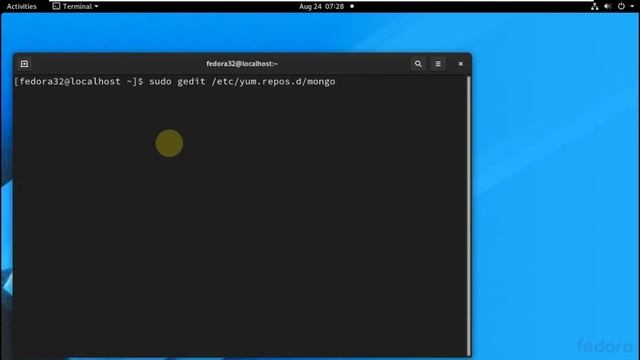Open a new terminal tab
The width and height of the screenshot is (640, 360).
pos(24,64)
